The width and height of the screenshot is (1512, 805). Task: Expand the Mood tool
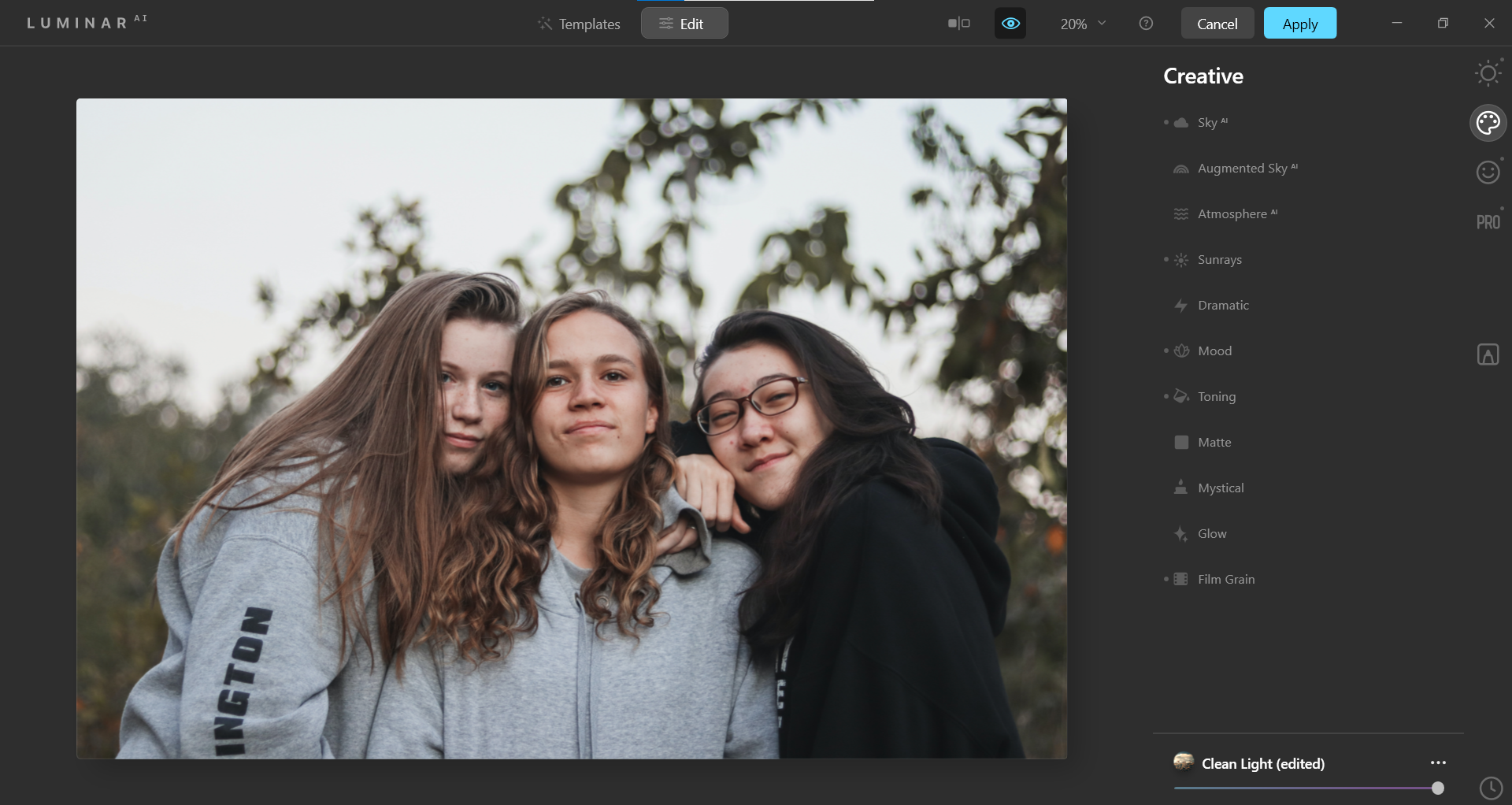click(1214, 351)
